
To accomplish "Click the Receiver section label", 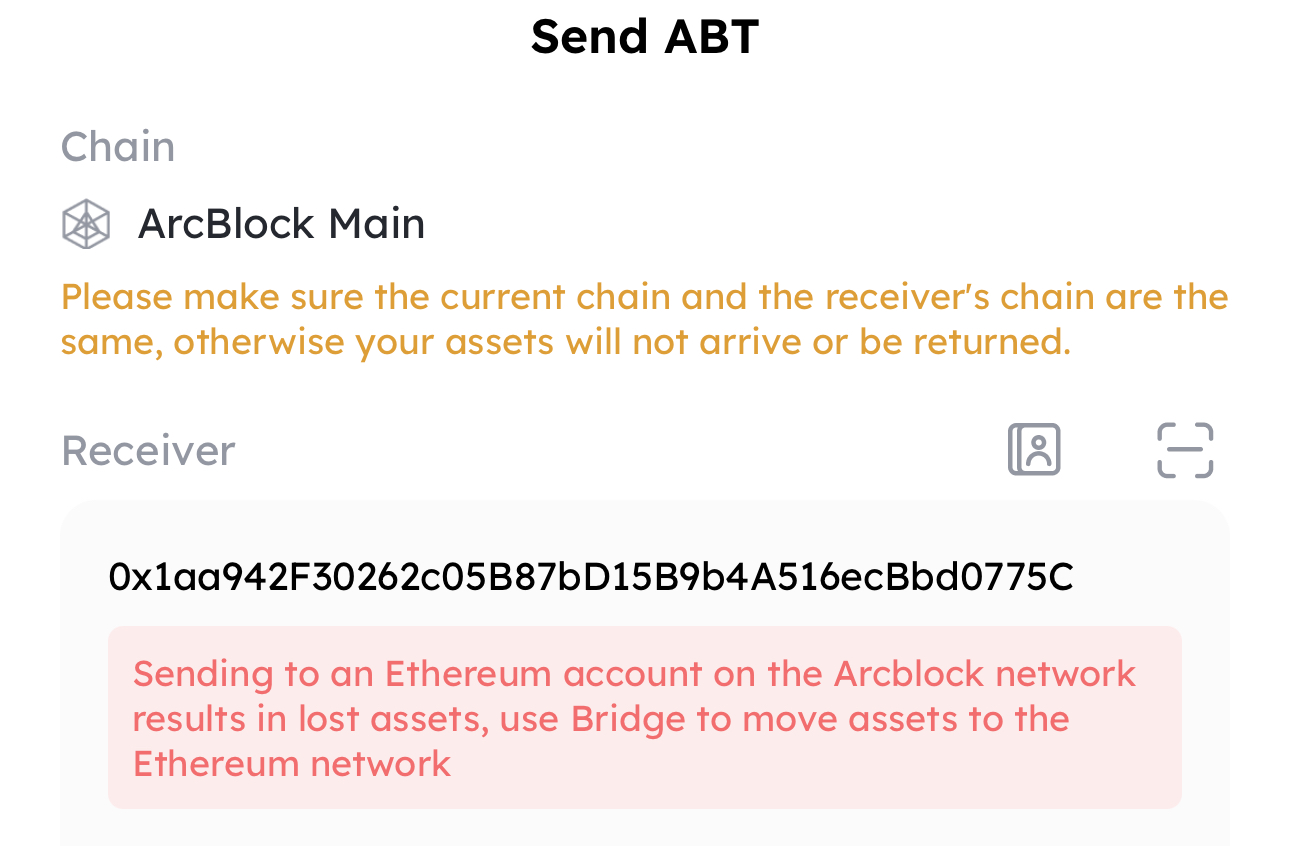I will pos(148,450).
